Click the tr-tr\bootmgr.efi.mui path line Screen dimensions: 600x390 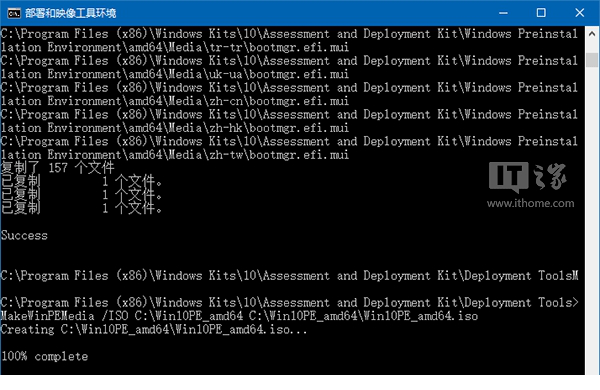[175, 47]
